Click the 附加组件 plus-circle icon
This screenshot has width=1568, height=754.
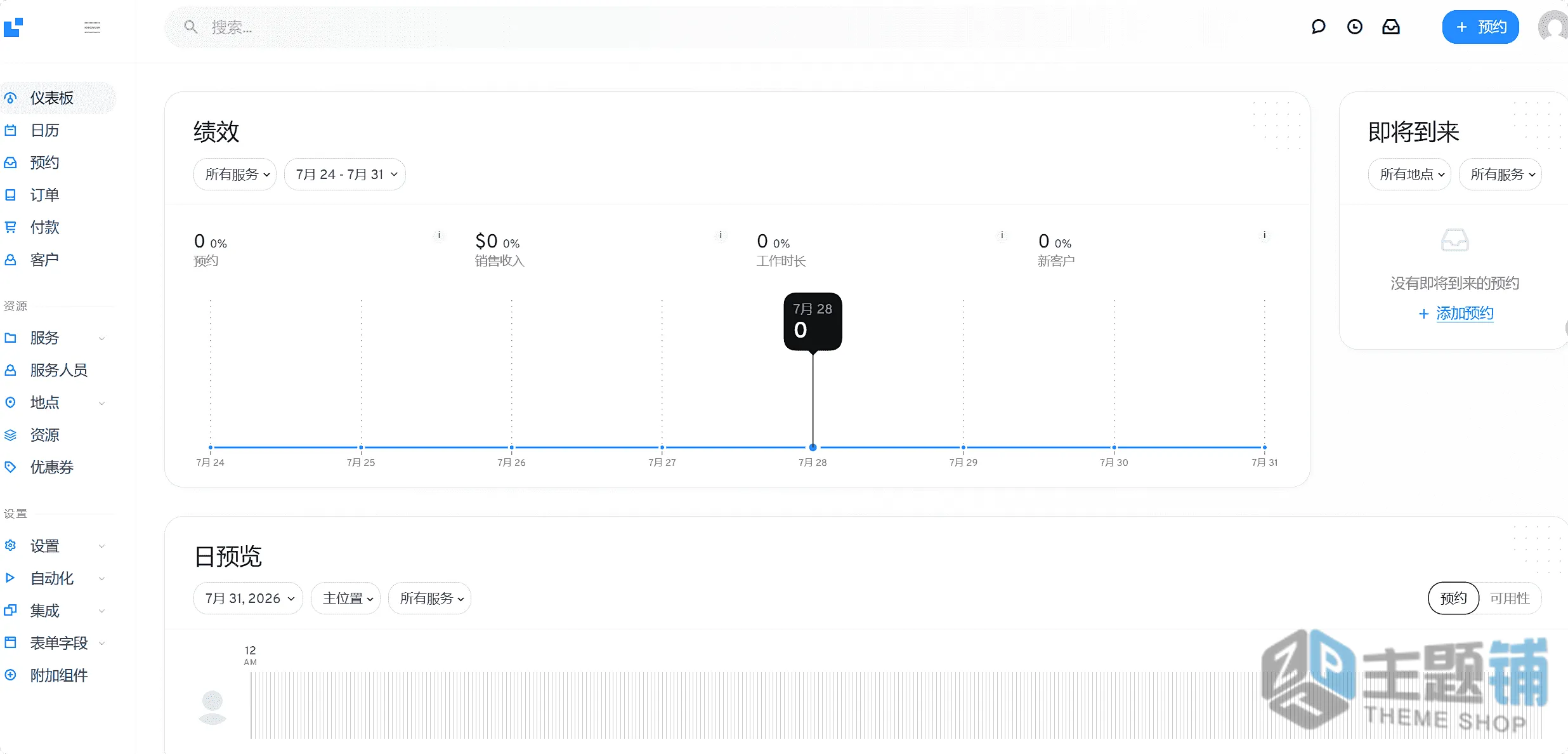tap(10, 675)
